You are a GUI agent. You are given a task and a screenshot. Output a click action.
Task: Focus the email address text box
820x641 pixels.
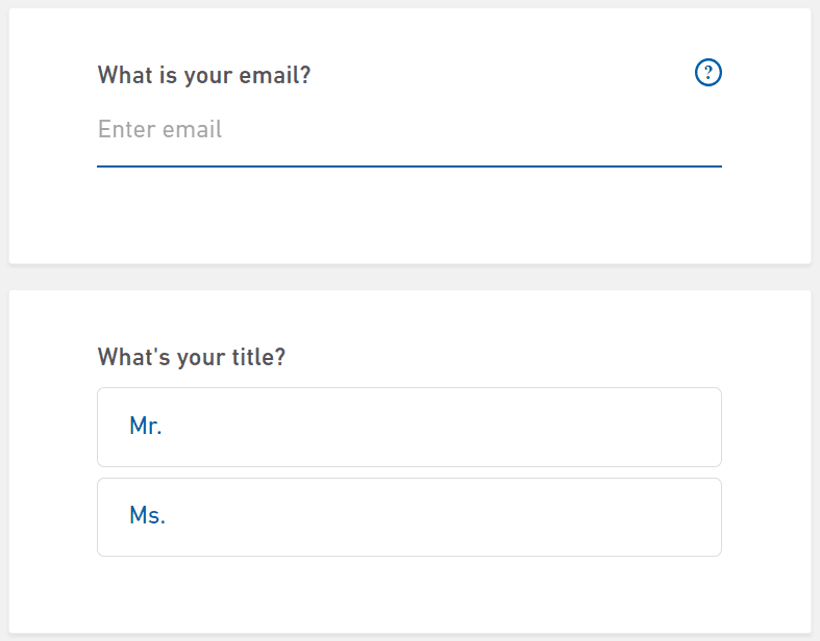tap(408, 130)
